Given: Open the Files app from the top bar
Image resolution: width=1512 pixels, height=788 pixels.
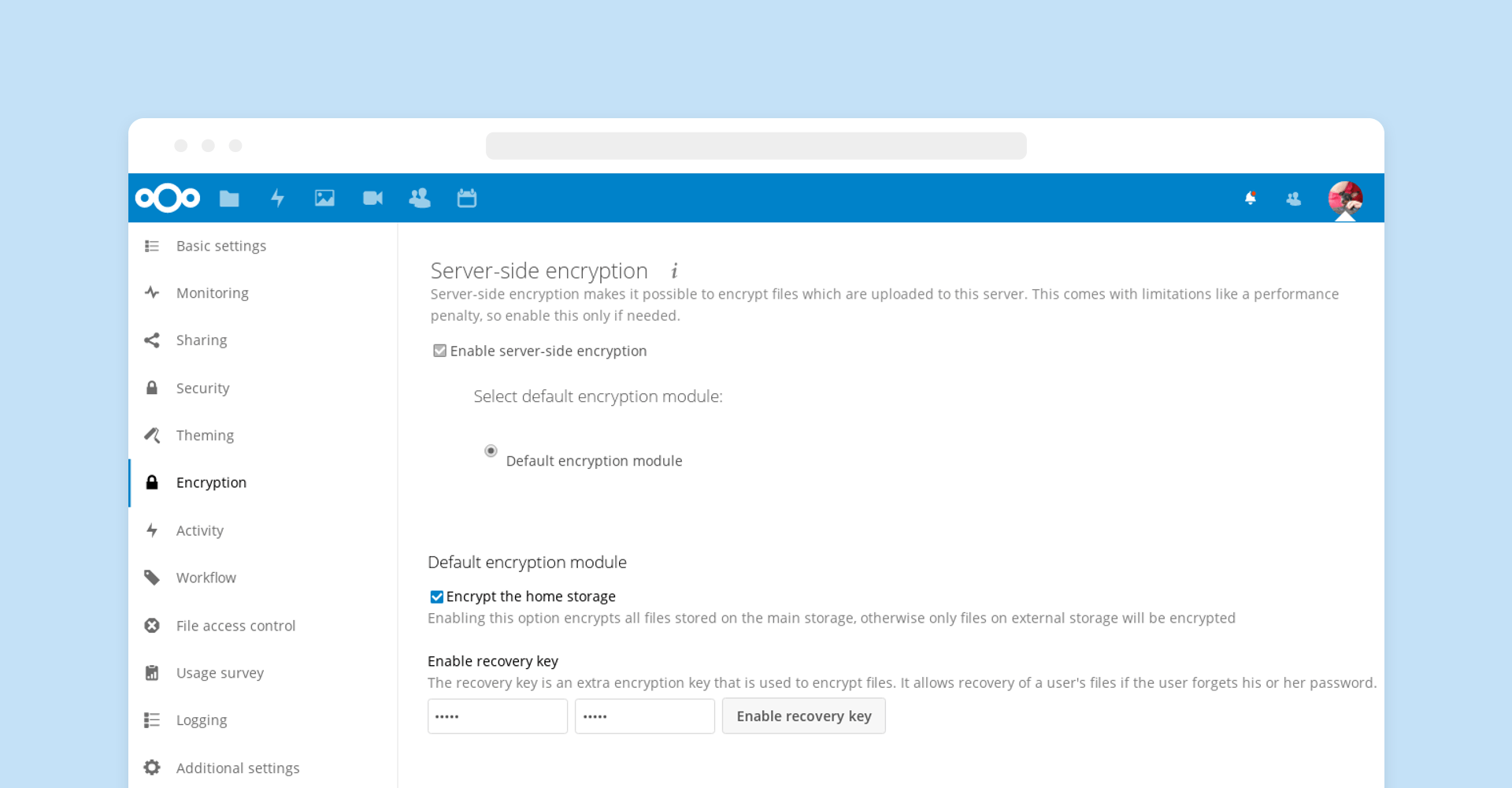Looking at the screenshot, I should 229,198.
